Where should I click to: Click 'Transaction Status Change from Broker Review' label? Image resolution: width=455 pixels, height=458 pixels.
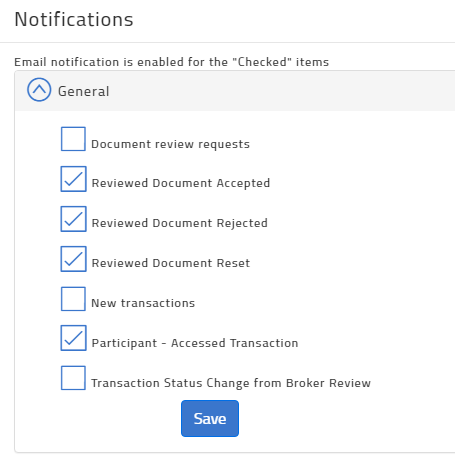pyautogui.click(x=231, y=383)
